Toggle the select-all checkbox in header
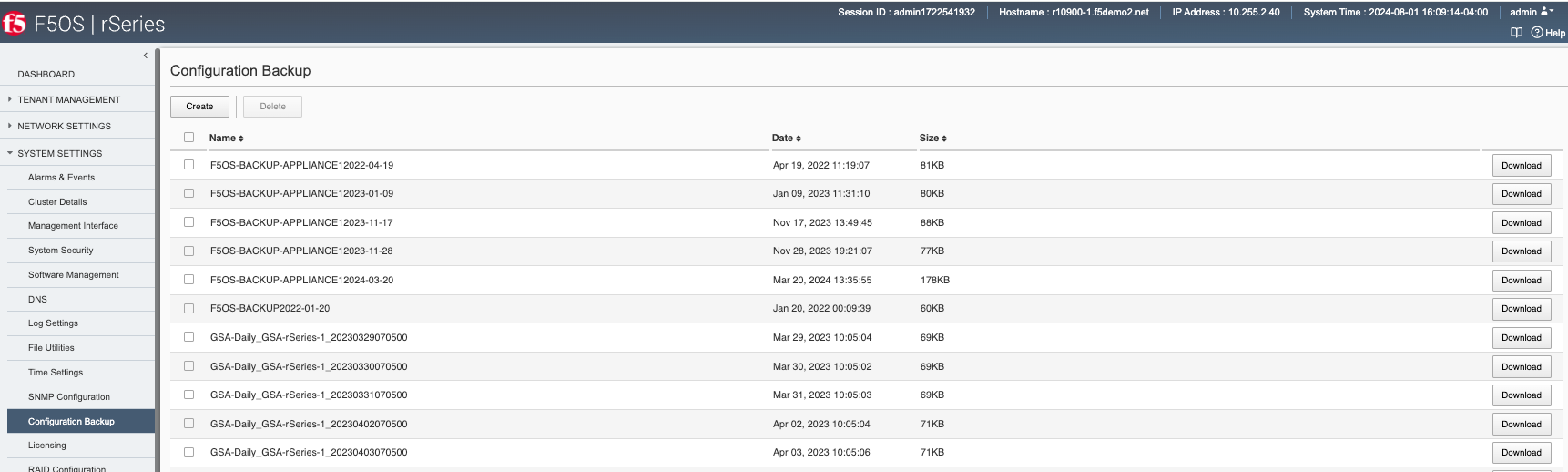1568x472 pixels. click(188, 137)
